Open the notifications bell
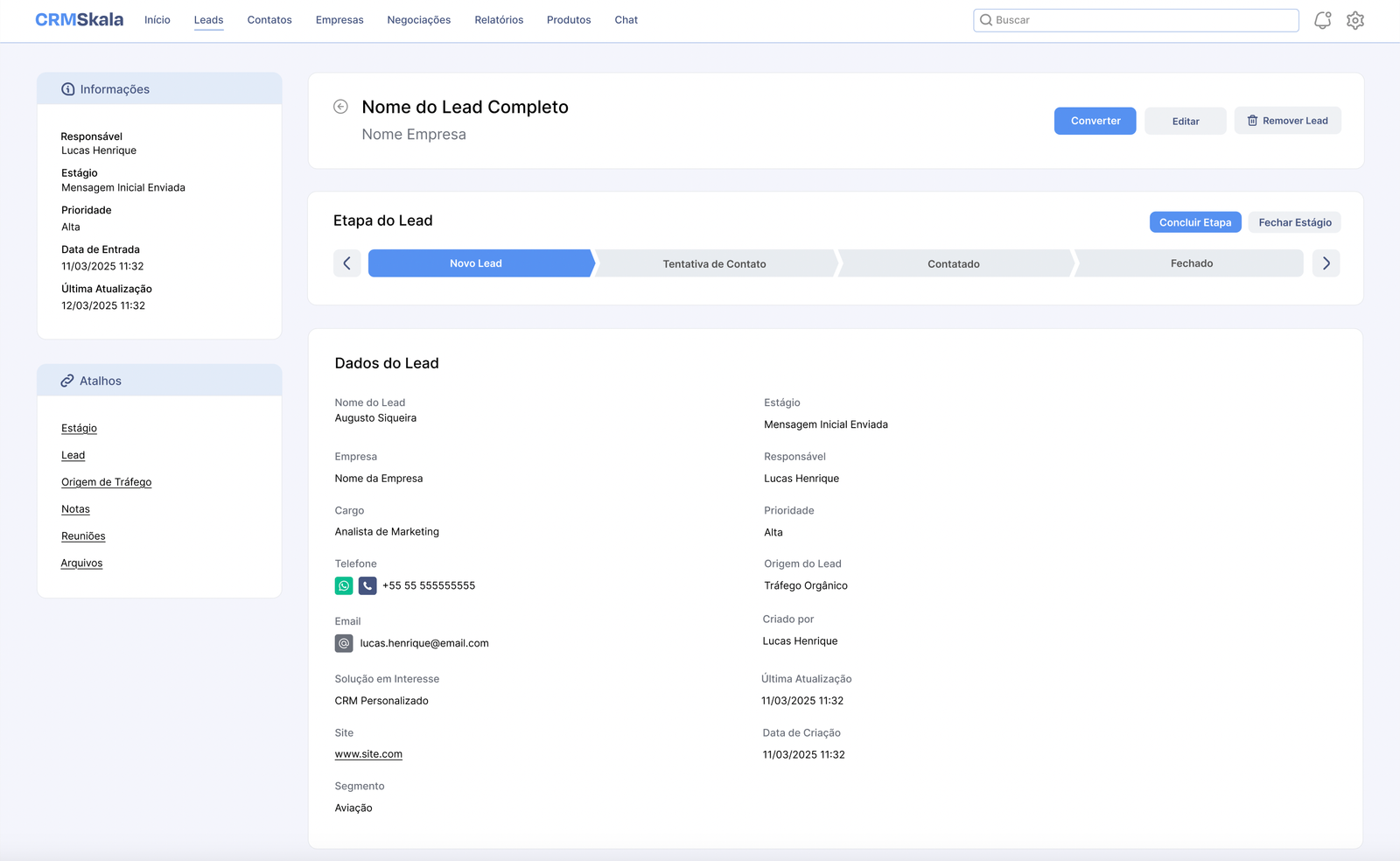 [x=1322, y=20]
